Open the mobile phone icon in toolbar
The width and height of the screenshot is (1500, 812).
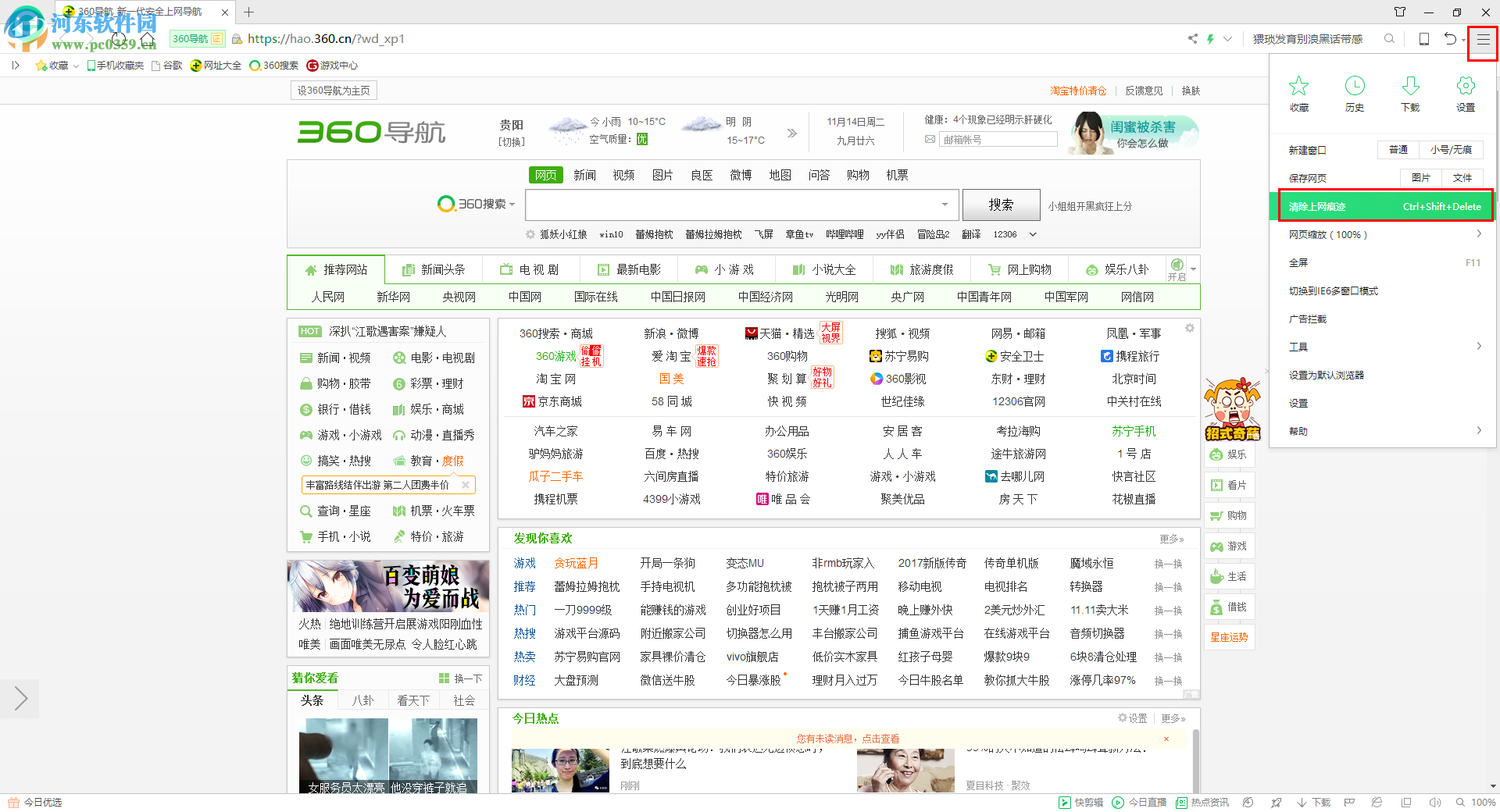pos(1424,39)
